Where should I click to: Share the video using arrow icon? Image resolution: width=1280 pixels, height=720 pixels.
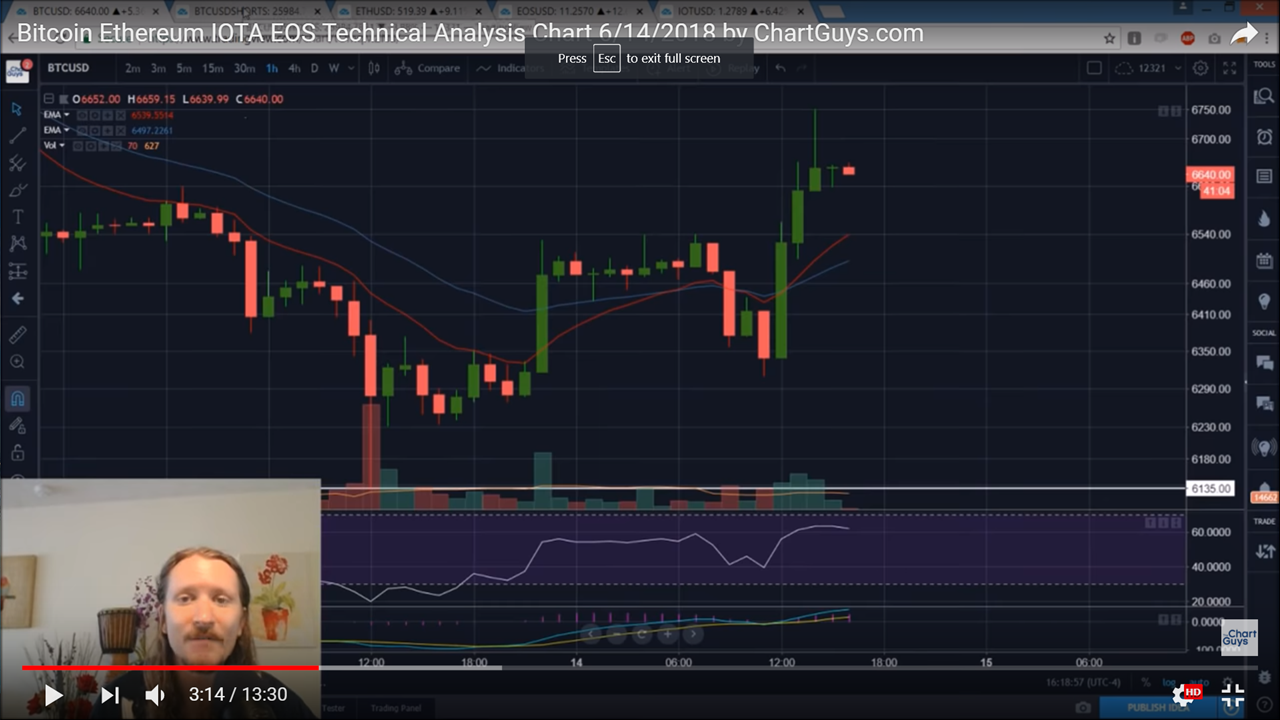[x=1243, y=35]
